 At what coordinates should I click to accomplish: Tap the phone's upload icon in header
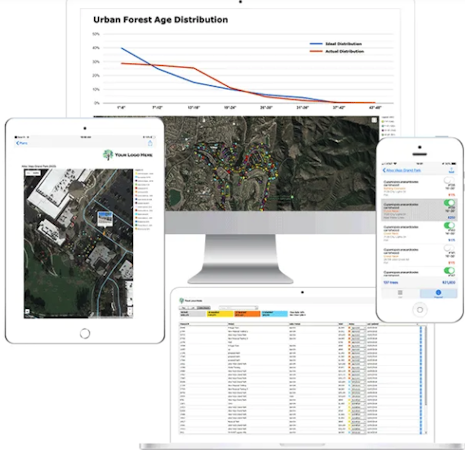pyautogui.click(x=451, y=170)
